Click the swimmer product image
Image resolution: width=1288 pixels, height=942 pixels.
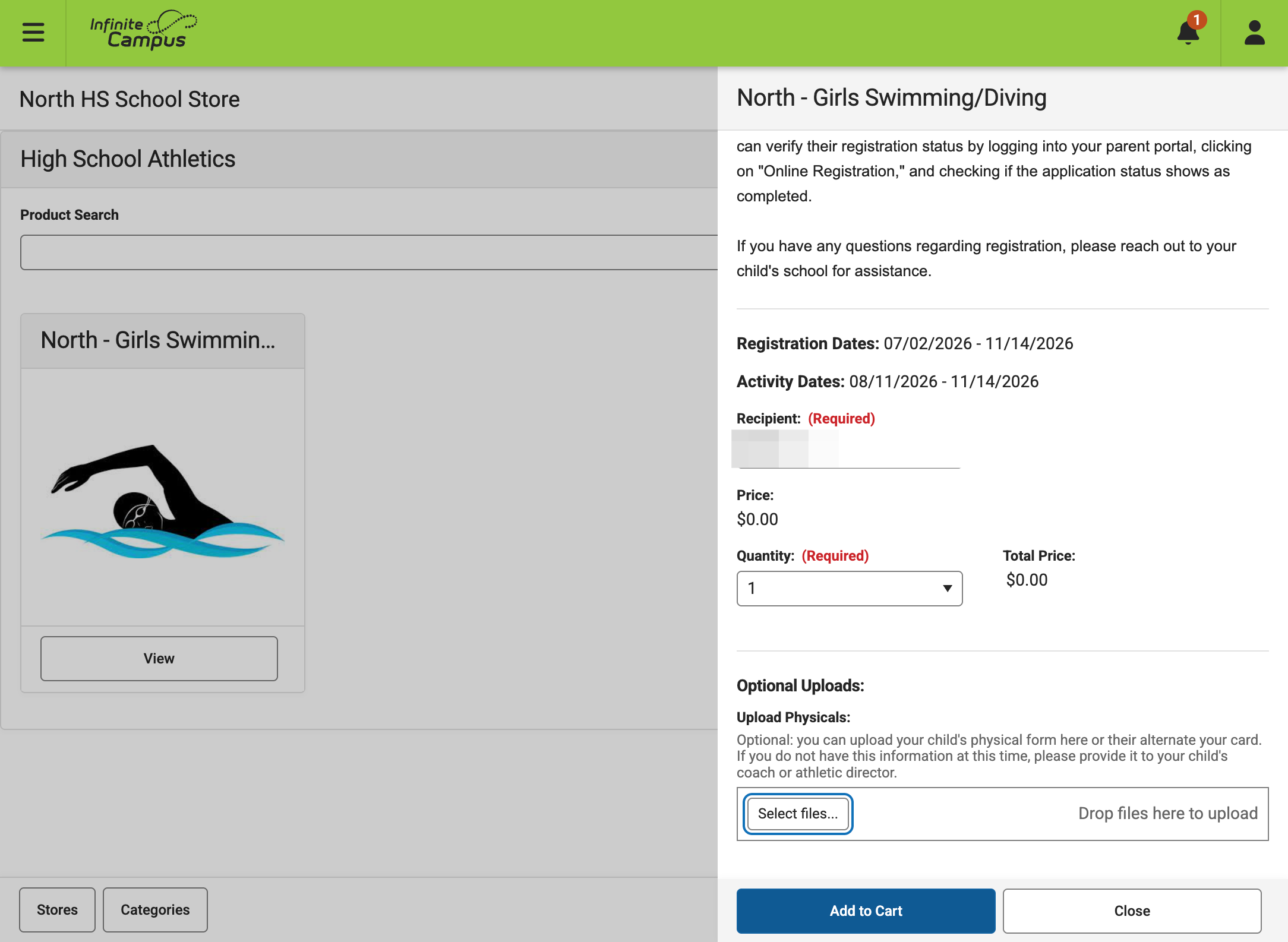click(x=163, y=502)
